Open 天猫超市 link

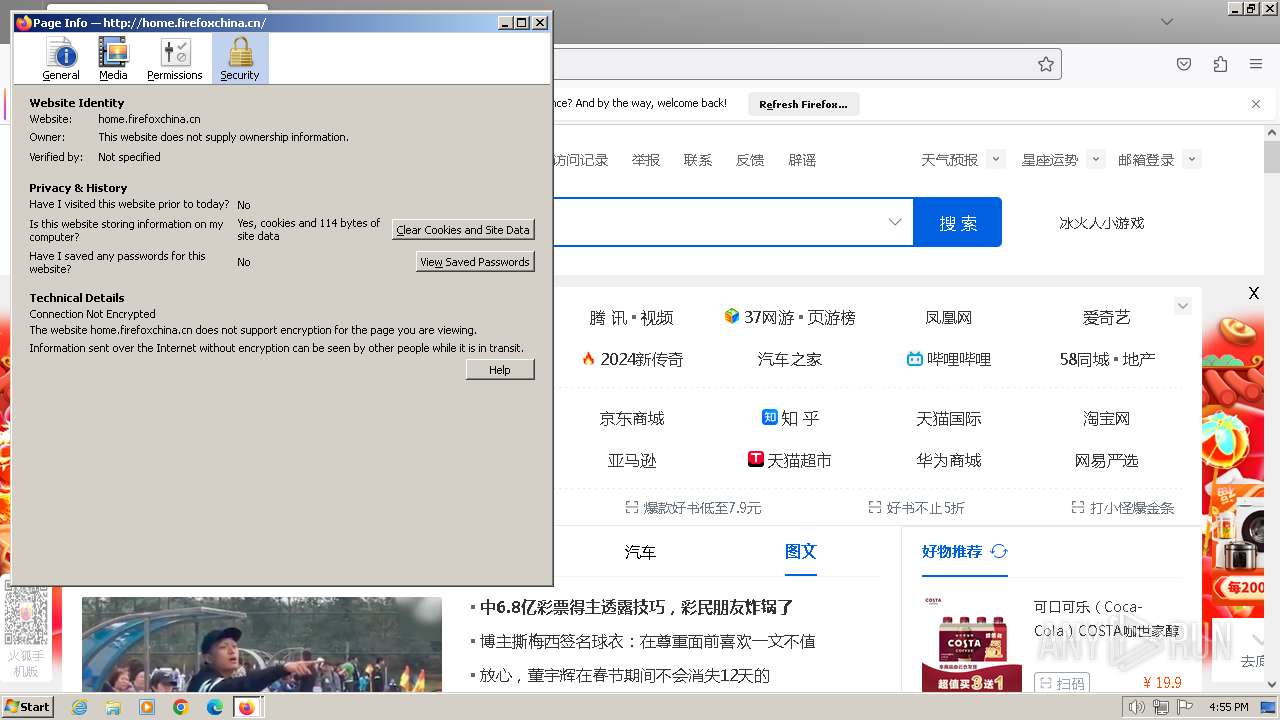[x=790, y=460]
